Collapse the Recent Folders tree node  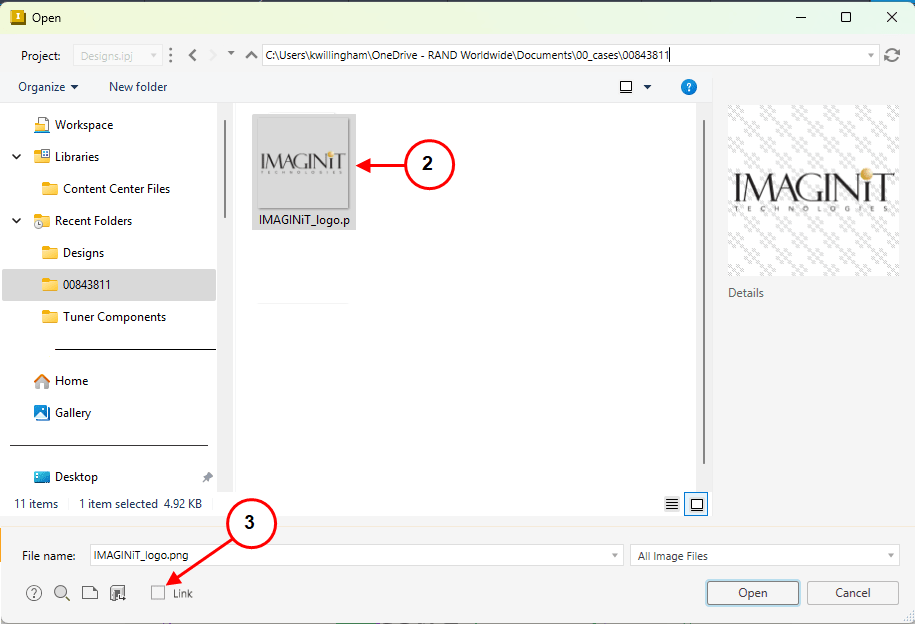[x=17, y=221]
